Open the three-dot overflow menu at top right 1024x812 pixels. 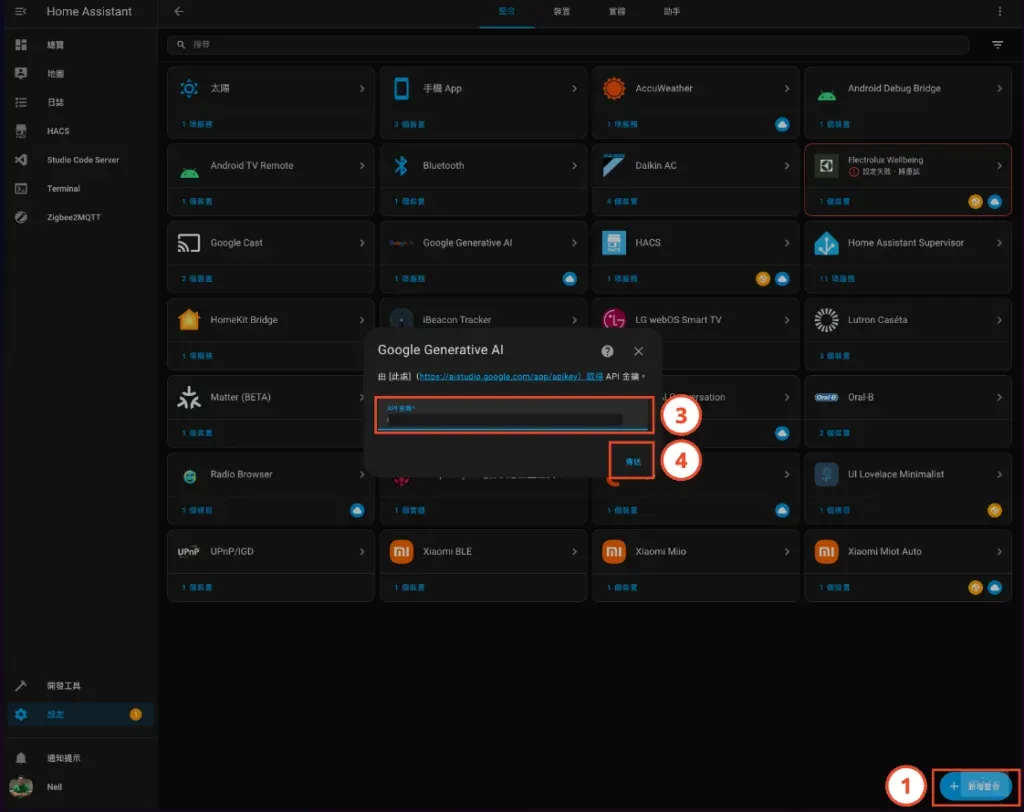pos(999,11)
